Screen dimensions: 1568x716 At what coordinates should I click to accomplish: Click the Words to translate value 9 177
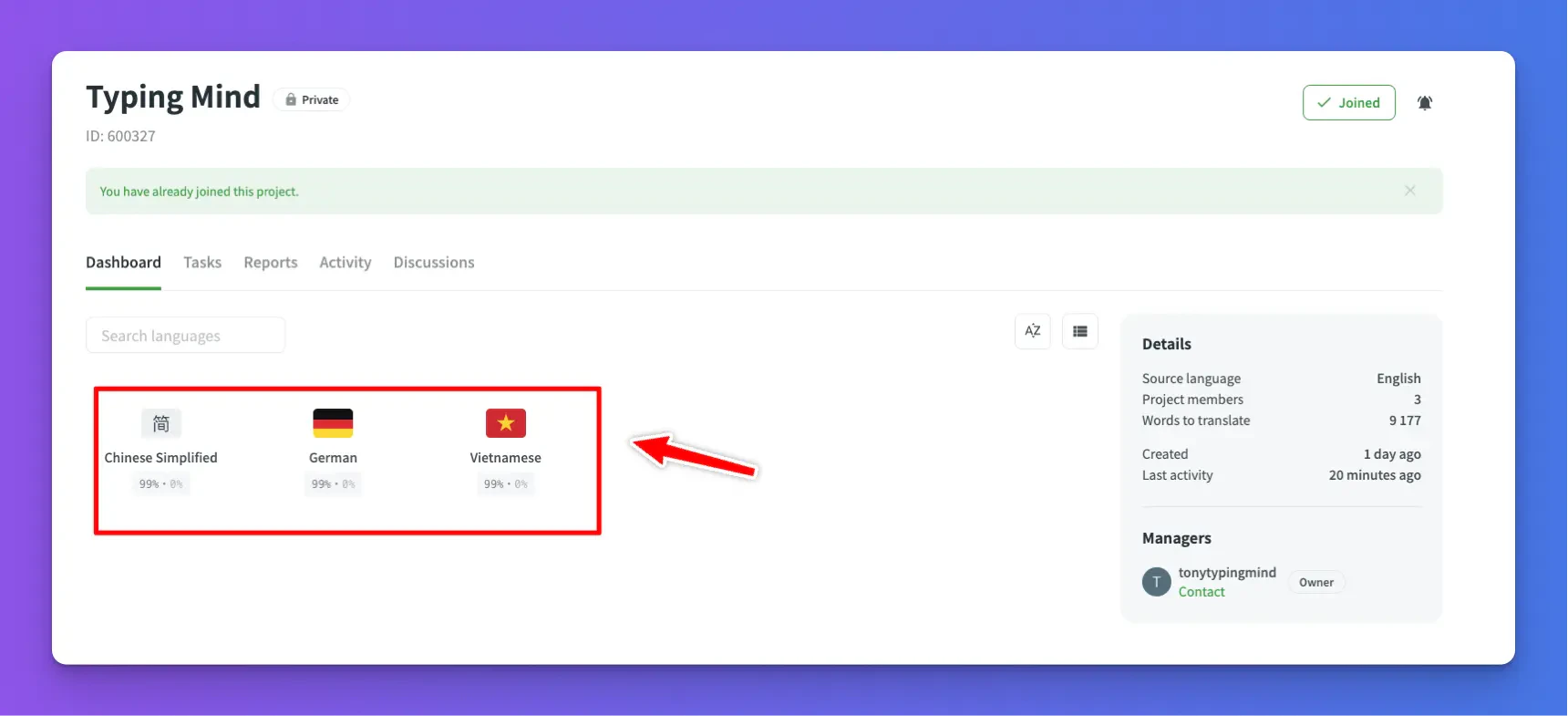(1405, 420)
